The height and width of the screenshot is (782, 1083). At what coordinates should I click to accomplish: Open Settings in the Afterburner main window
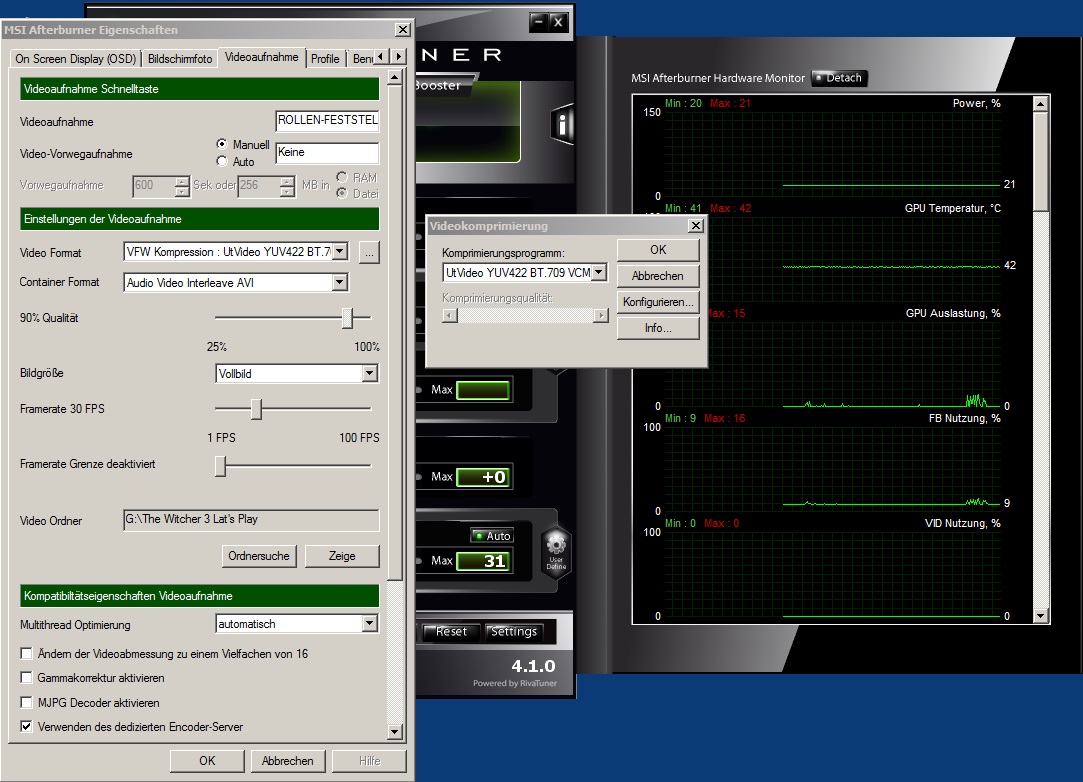[x=513, y=631]
